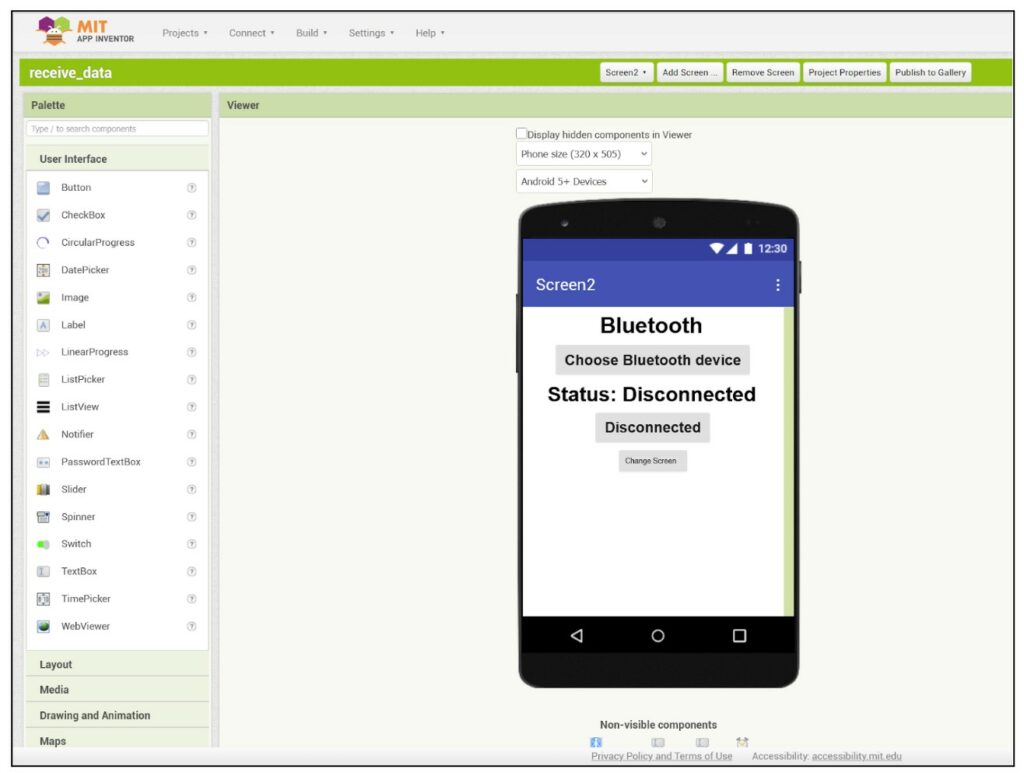Image resolution: width=1024 pixels, height=773 pixels.
Task: Pick the PasswordTextBox component
Action: click(101, 462)
